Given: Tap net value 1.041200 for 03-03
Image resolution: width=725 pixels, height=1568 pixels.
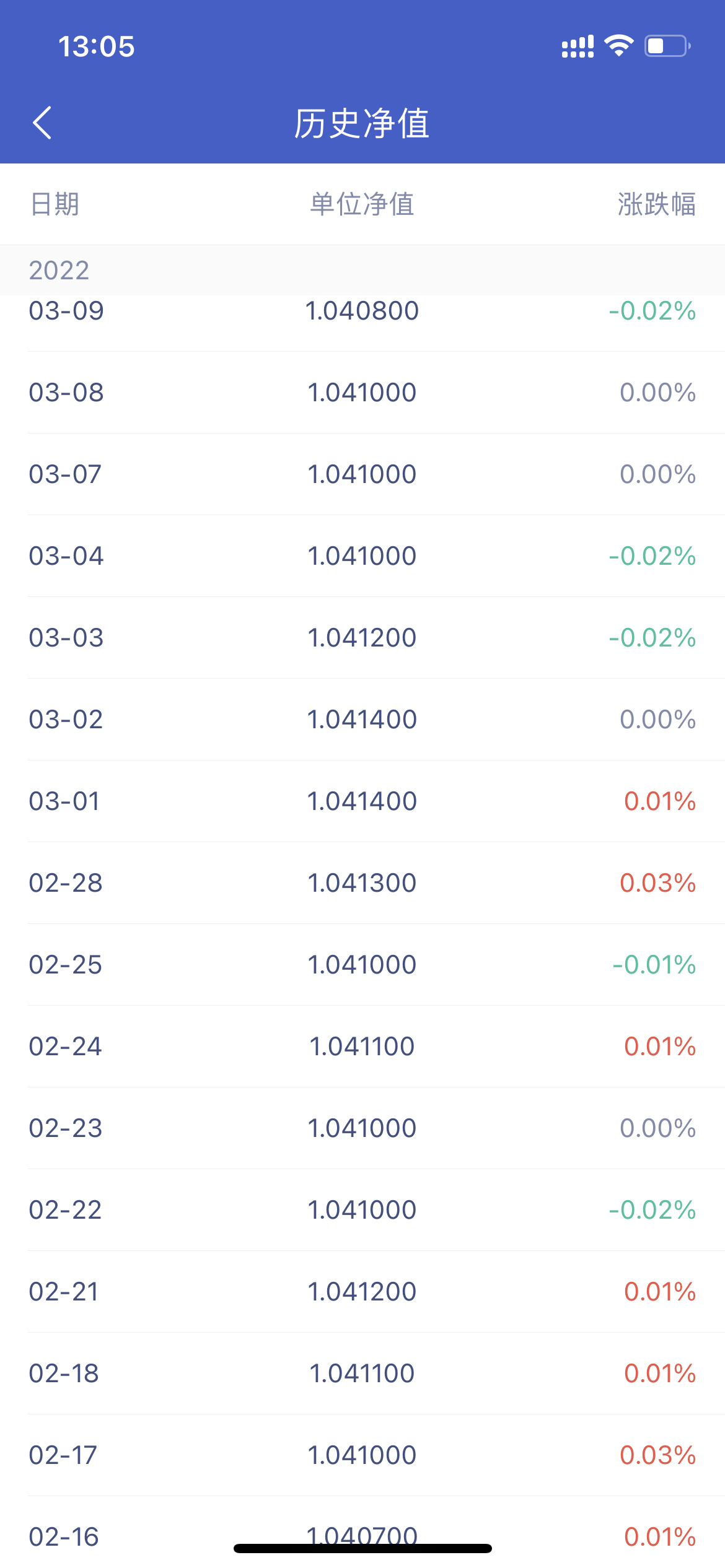Looking at the screenshot, I should tap(362, 638).
